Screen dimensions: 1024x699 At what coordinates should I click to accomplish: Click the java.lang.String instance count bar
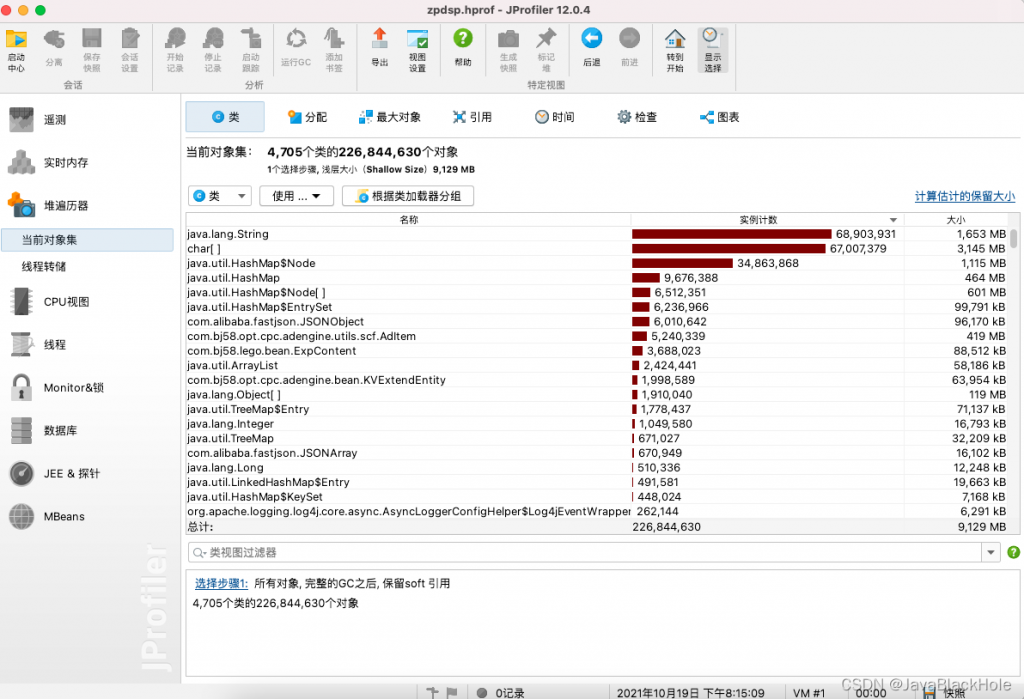(731, 234)
